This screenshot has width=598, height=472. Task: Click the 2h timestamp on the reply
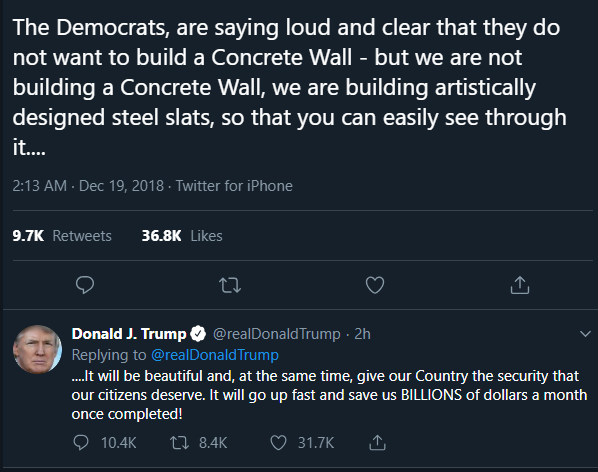coord(362,334)
